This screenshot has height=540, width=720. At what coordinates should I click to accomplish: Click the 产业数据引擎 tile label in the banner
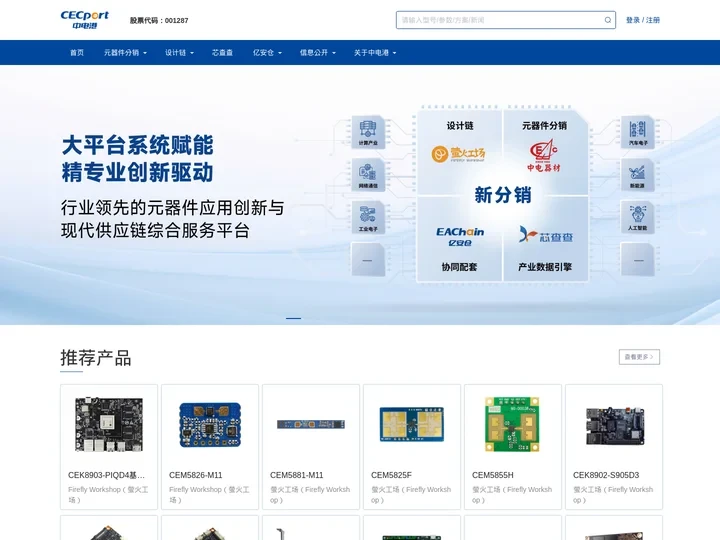tap(545, 267)
